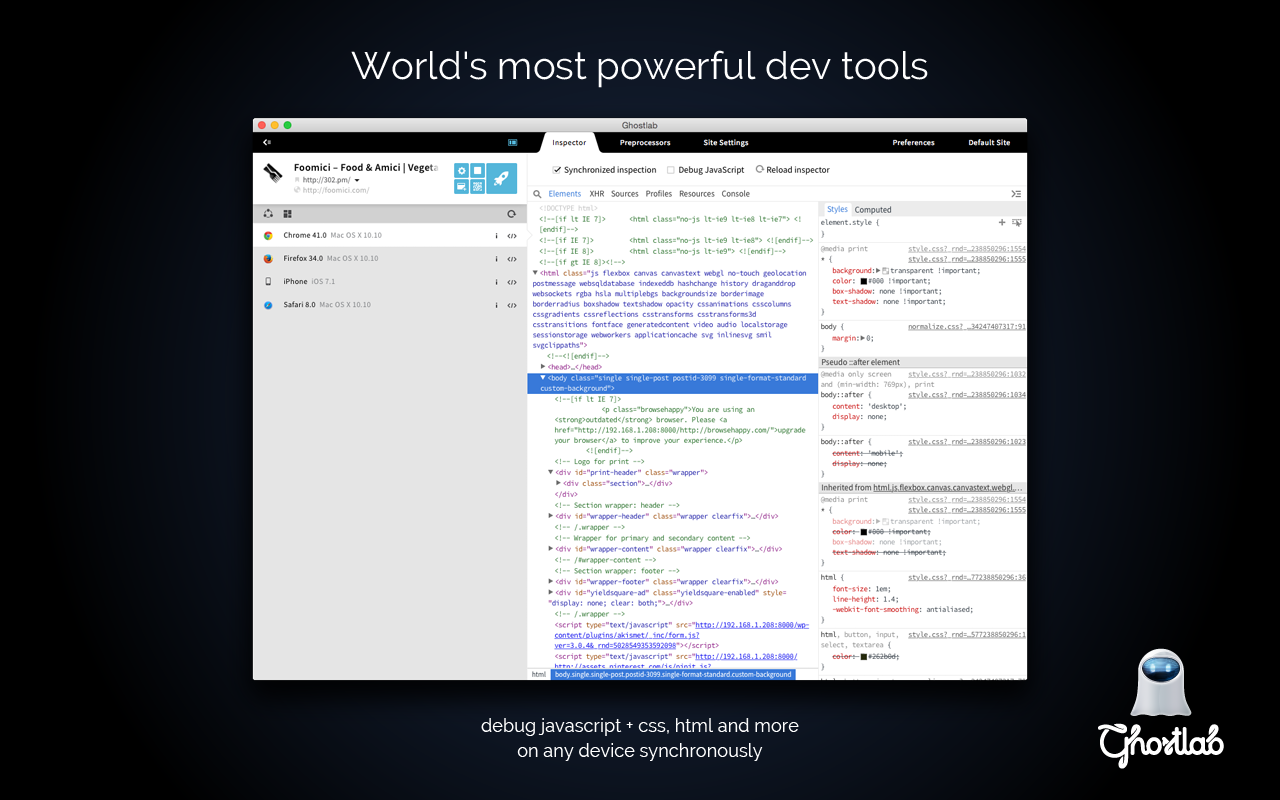The image size is (1280, 800).
Task: Enable the Debug JavaScript checkbox
Action: 671,170
